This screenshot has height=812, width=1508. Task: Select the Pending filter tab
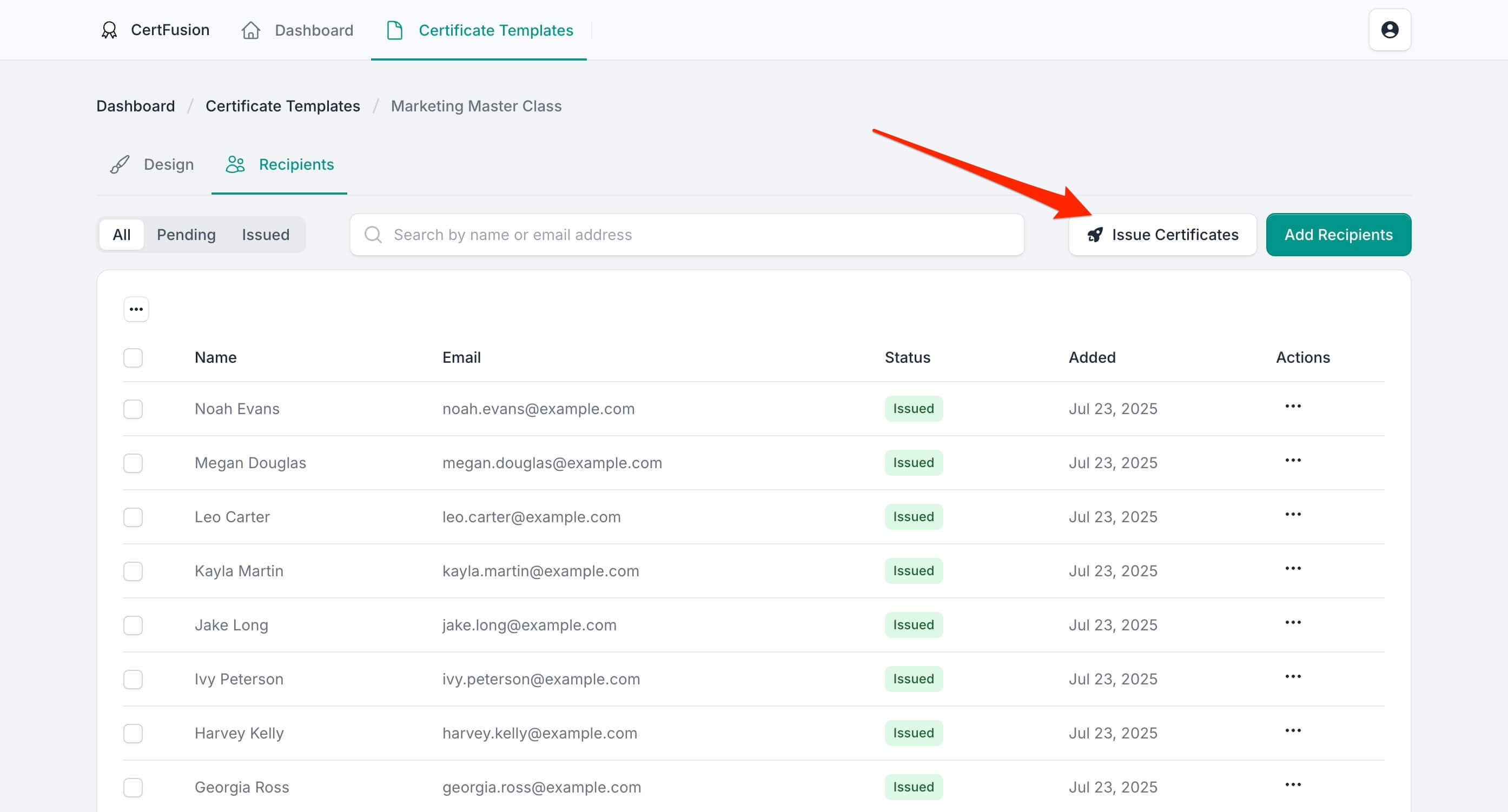[x=186, y=234]
